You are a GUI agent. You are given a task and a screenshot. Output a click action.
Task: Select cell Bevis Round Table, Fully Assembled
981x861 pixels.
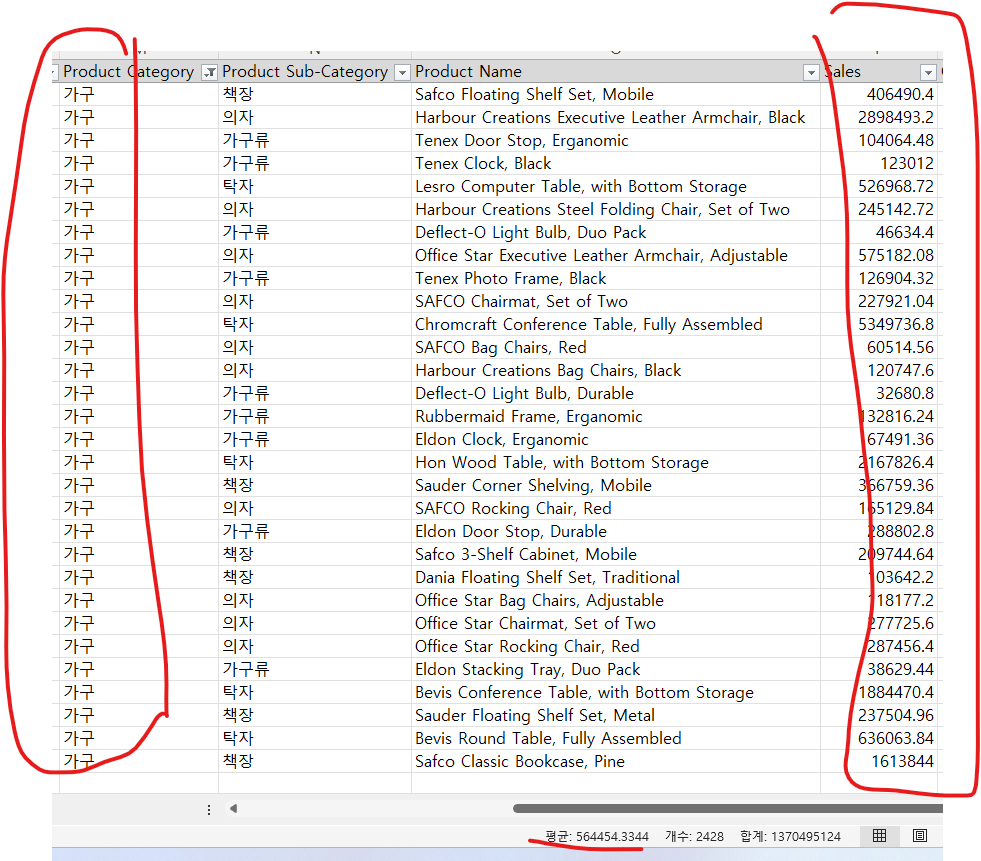(616, 738)
